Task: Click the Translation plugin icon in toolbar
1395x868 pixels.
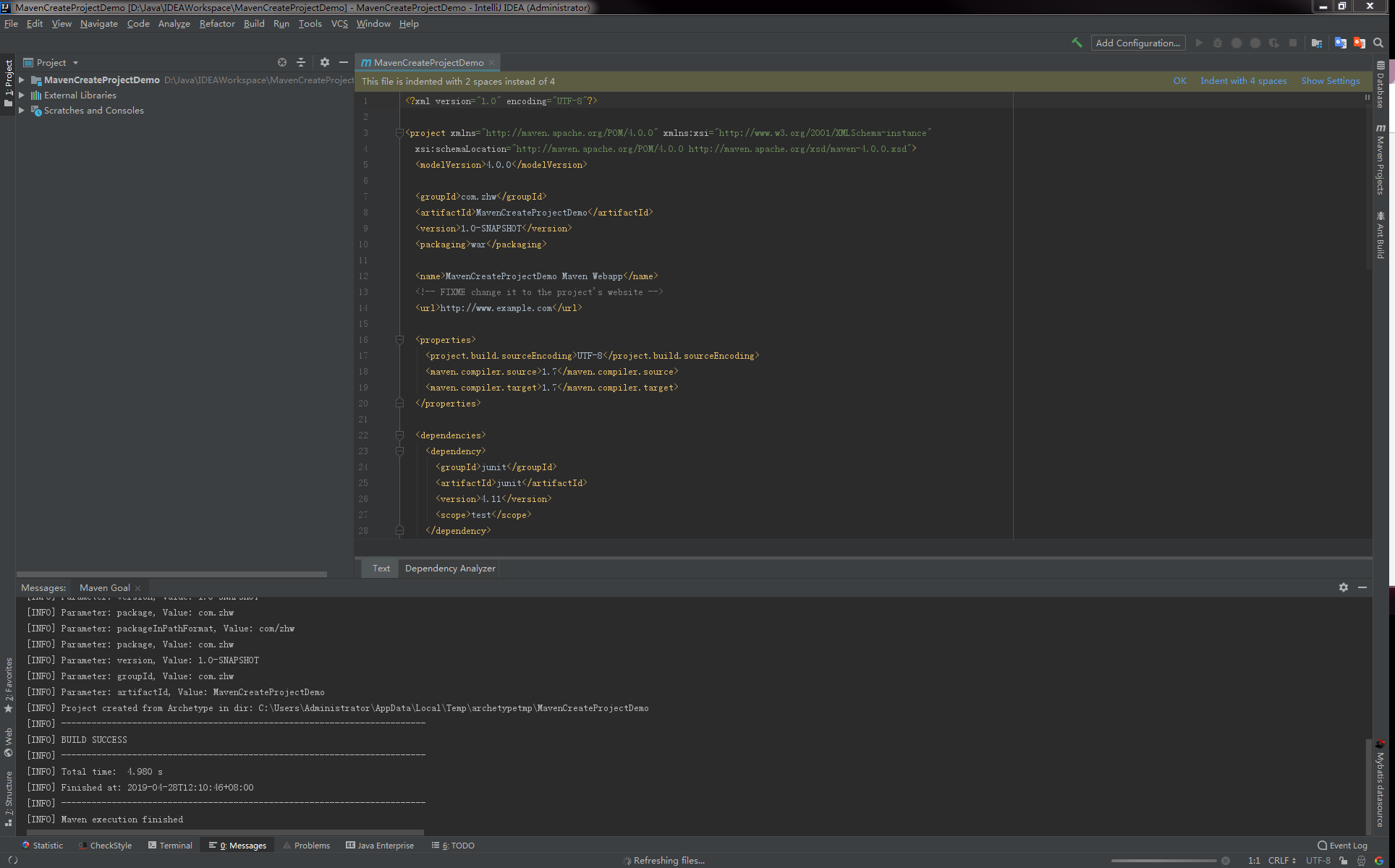Action: 1339,43
